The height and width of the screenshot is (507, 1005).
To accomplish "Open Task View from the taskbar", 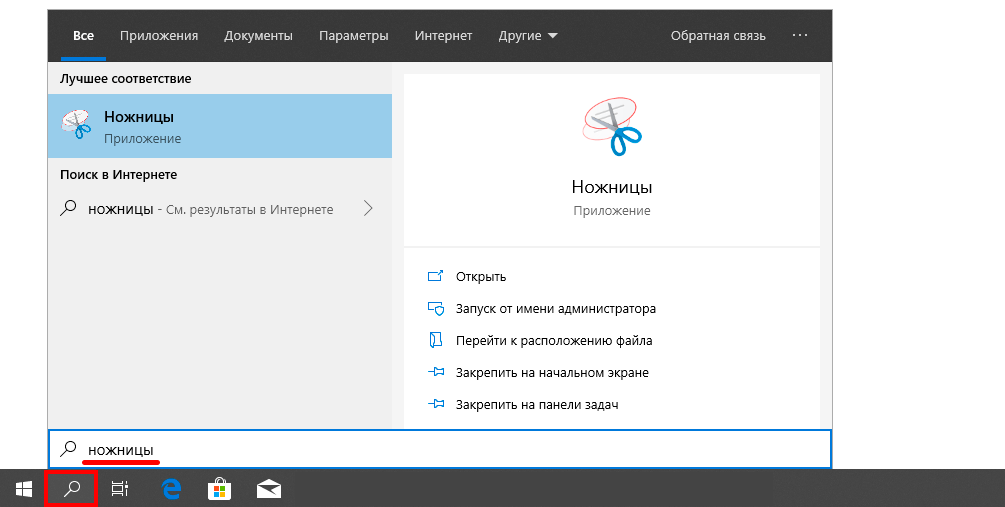I will coord(119,489).
